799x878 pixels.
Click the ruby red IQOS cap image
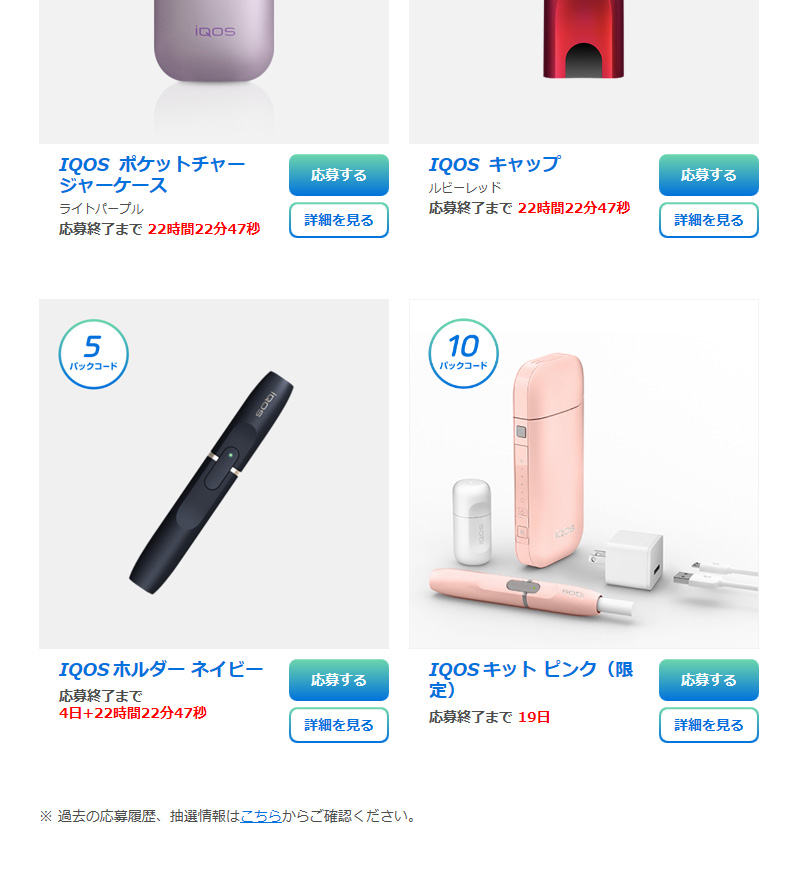pos(584,72)
